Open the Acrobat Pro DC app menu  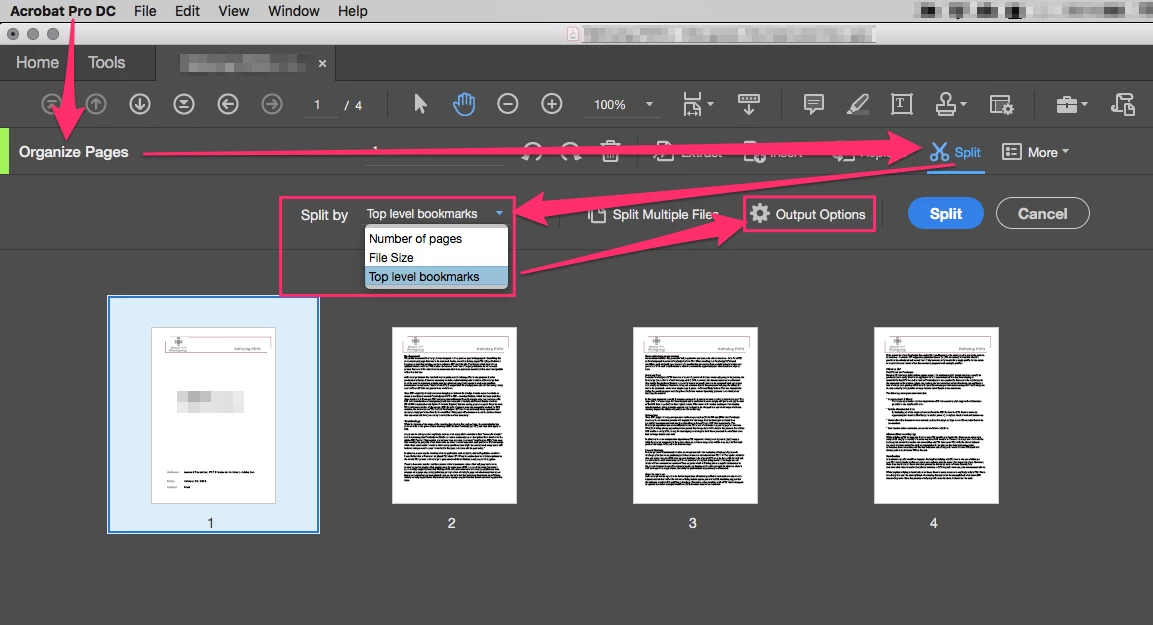point(63,11)
